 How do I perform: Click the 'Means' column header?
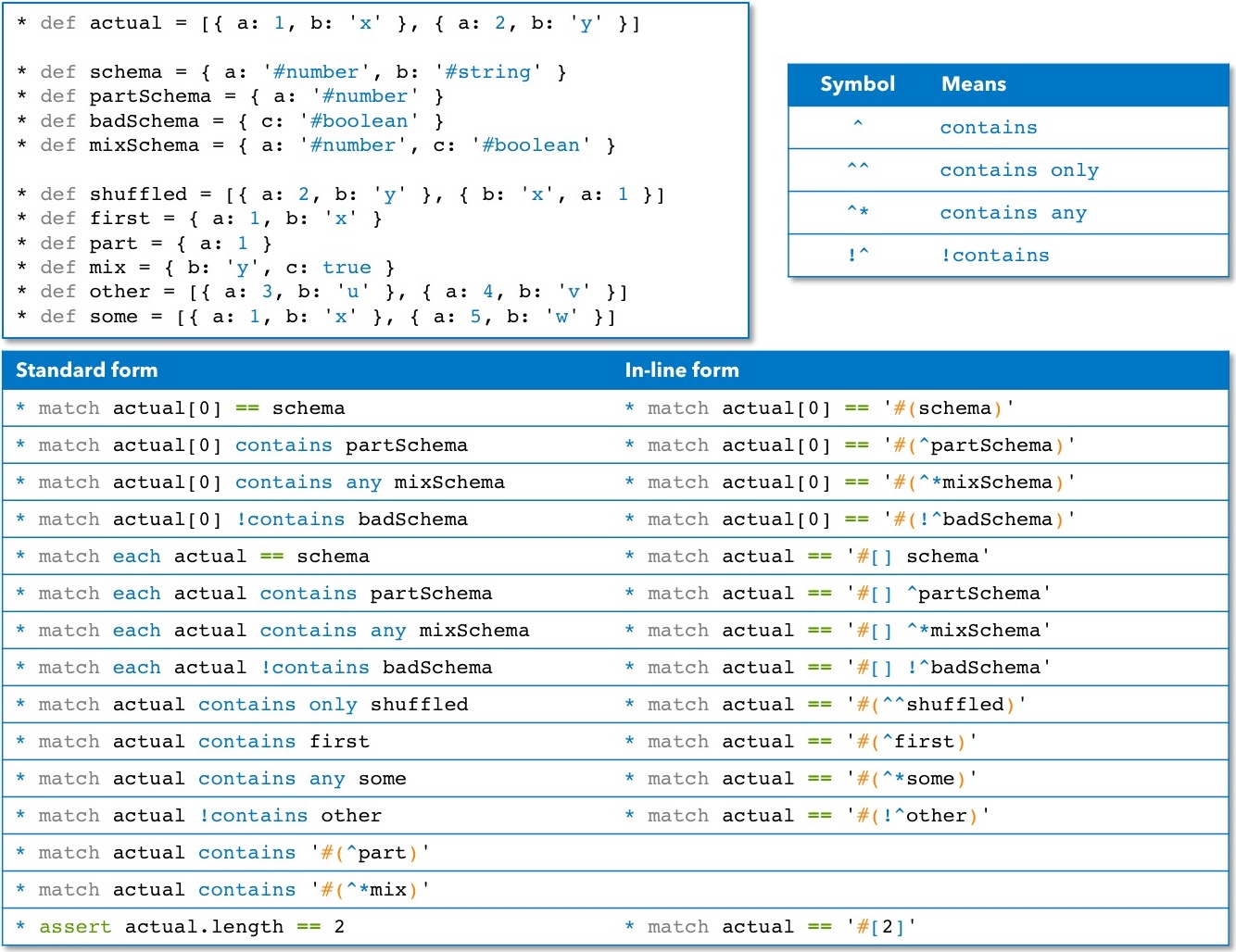(x=974, y=84)
